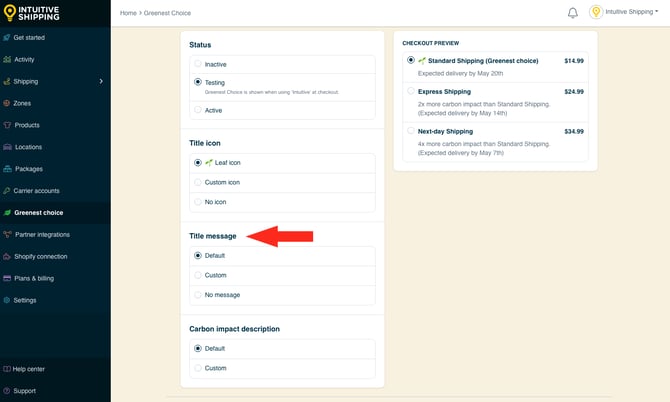
Task: Click the Settings gear icon
Action: point(7,300)
